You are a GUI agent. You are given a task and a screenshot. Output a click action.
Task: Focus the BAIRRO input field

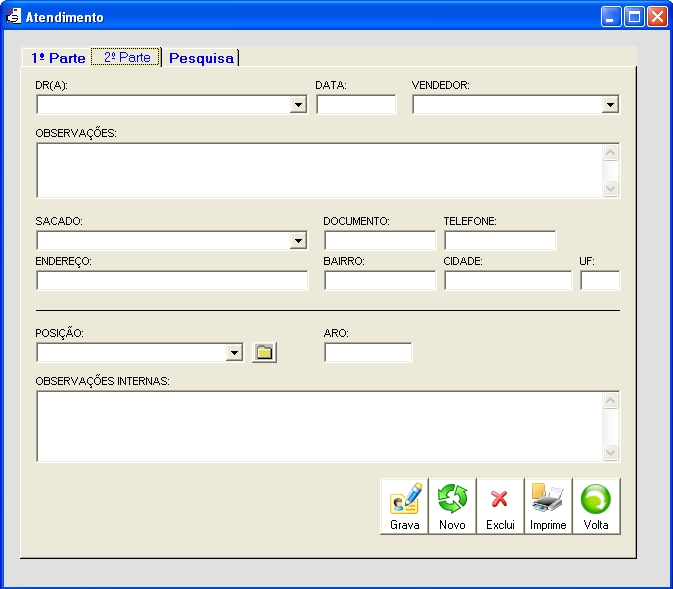click(380, 280)
